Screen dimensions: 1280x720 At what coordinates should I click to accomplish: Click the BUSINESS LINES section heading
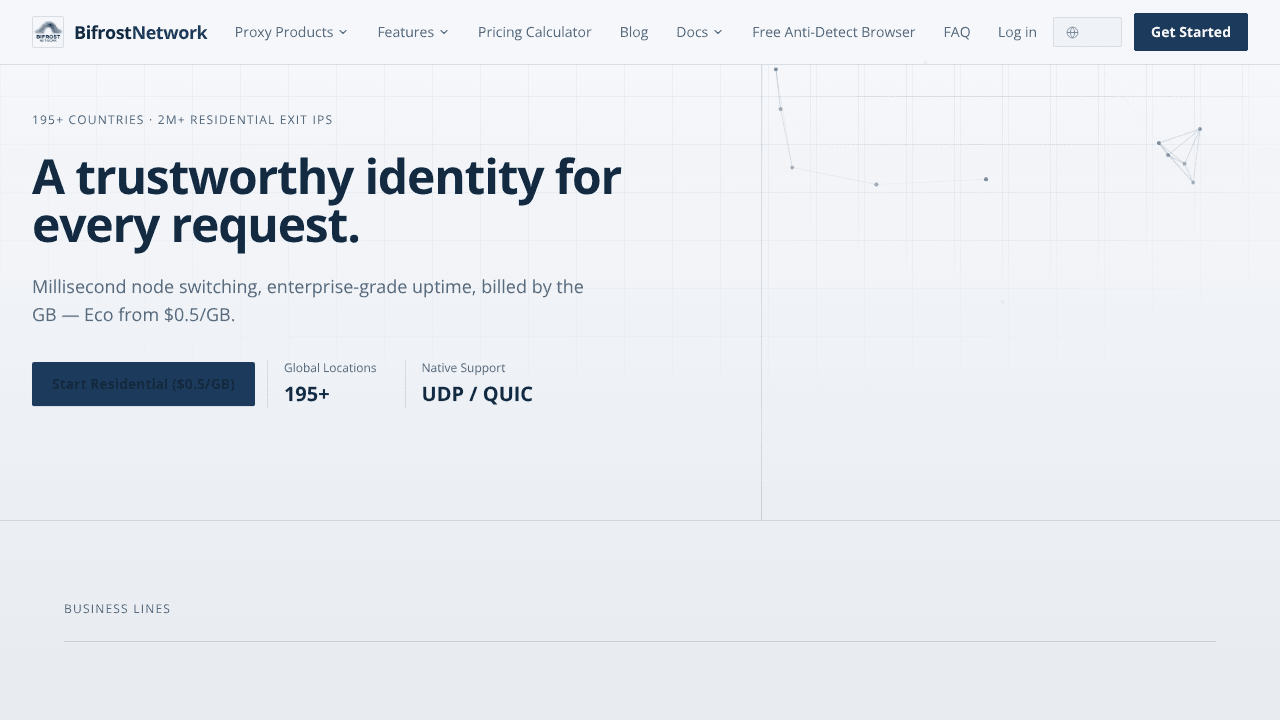click(x=117, y=609)
